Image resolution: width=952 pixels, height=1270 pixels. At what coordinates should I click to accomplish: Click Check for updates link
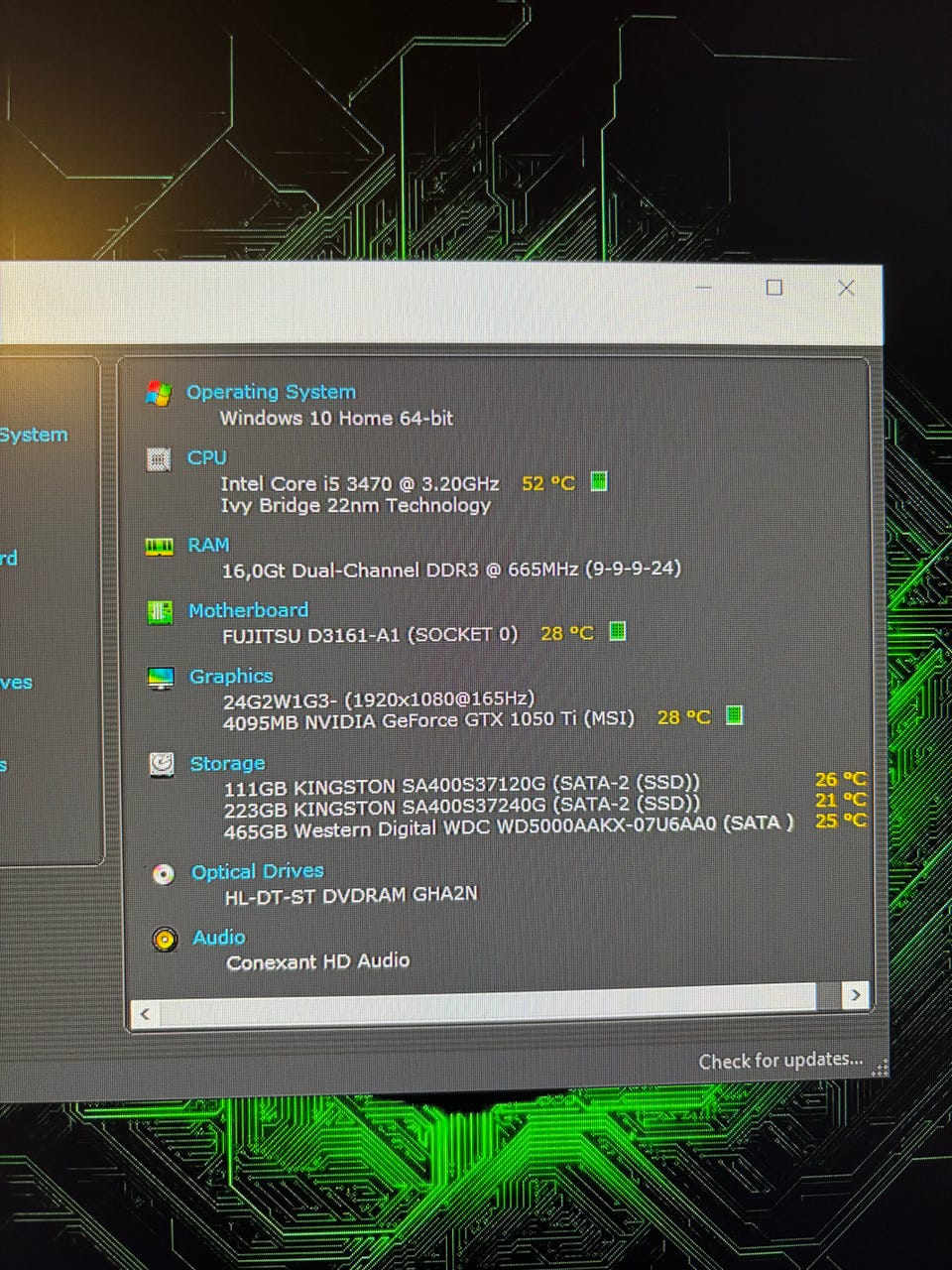click(x=780, y=1061)
